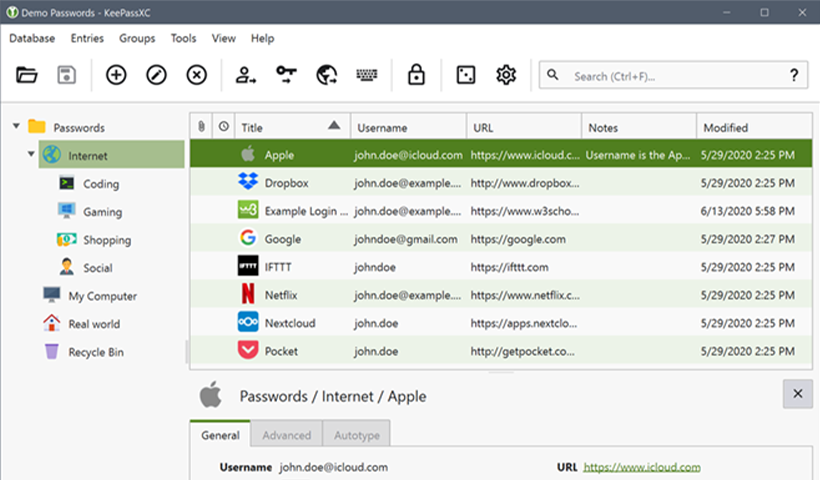
Task: Collapse the Passwords root group arrow
Action: coord(16,126)
